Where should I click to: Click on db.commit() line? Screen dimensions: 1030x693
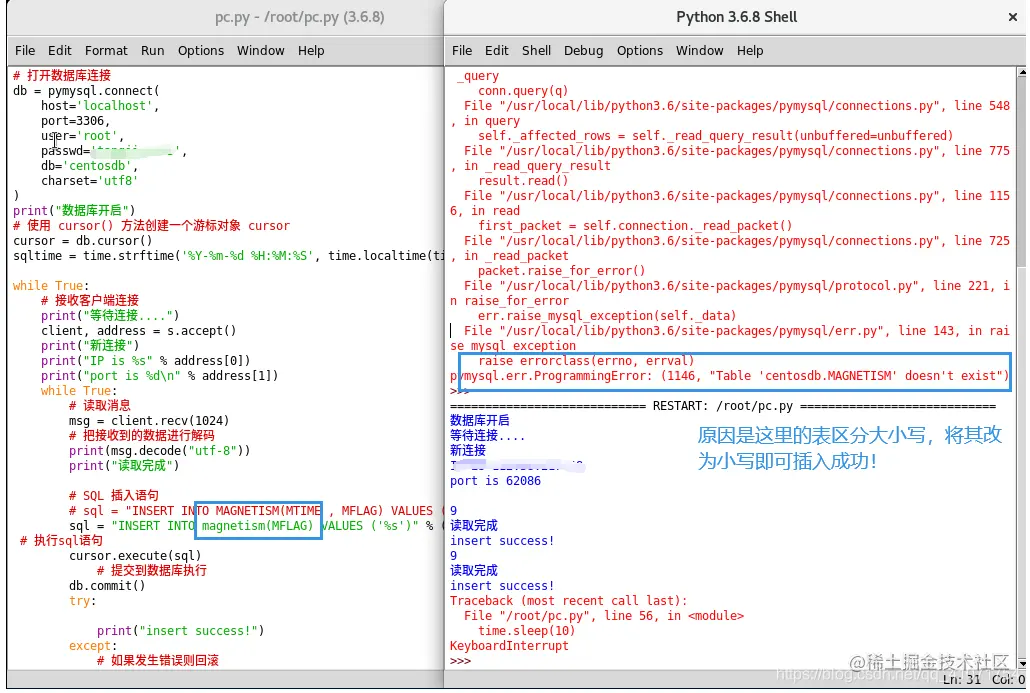[x=107, y=585]
